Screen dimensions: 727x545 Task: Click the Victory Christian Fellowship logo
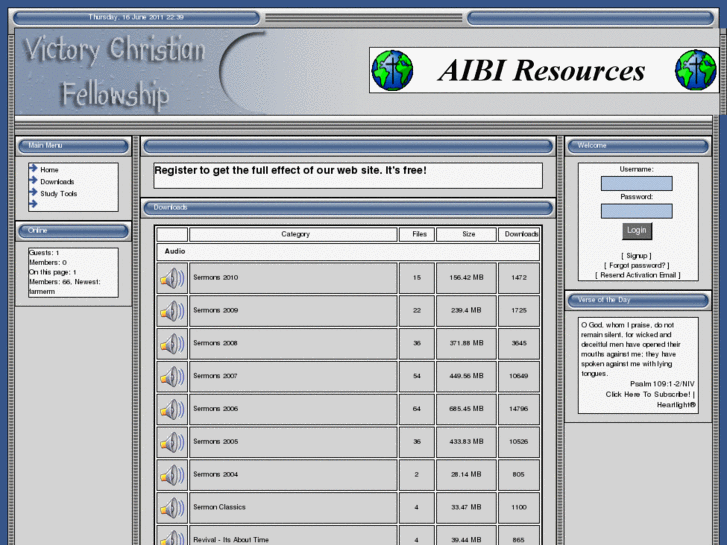(115, 72)
